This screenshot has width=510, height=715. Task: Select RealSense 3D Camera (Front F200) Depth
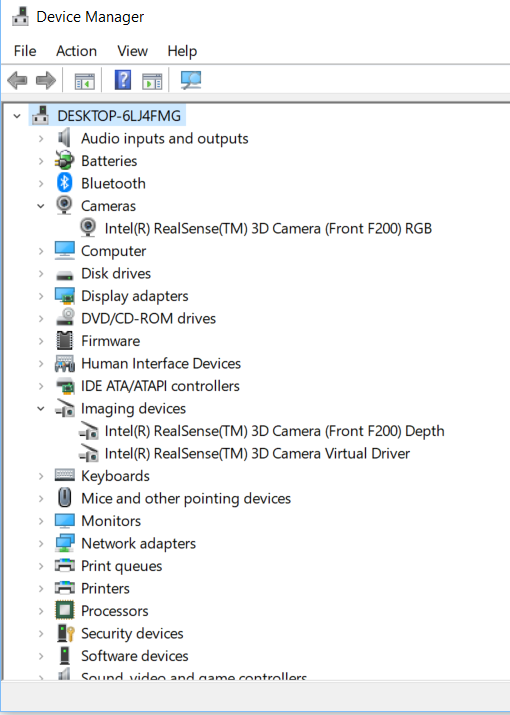(274, 431)
